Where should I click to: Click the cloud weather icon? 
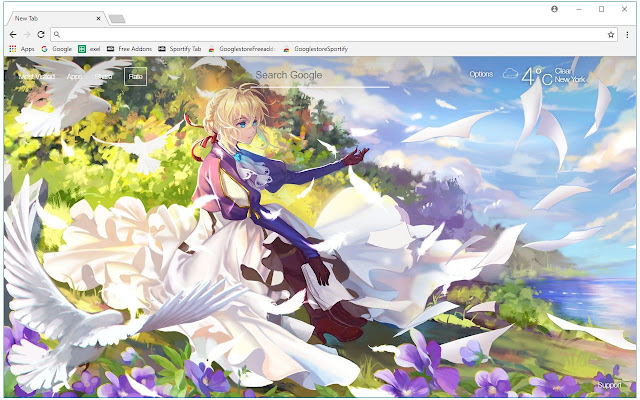click(x=510, y=74)
